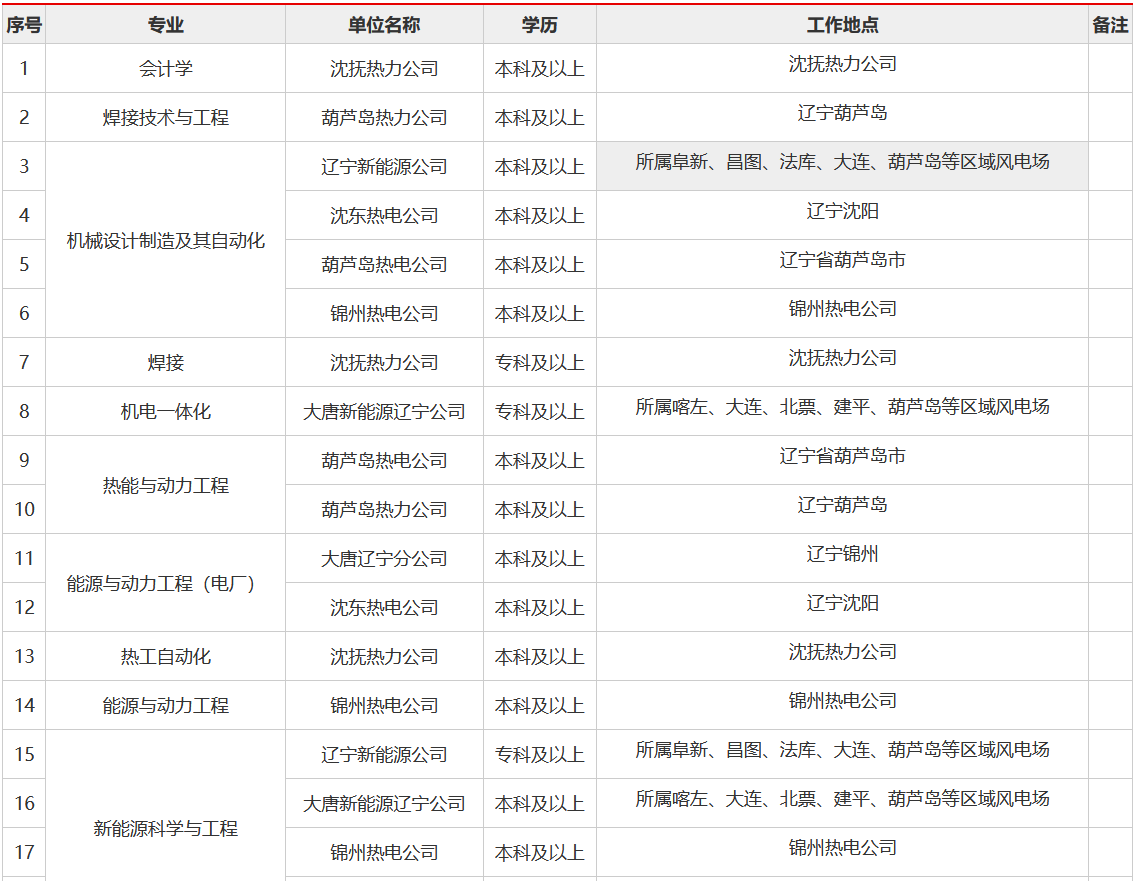1137x881 pixels.
Task: Click 辽宁新能源公司 unit name in row 15
Action: tap(384, 755)
